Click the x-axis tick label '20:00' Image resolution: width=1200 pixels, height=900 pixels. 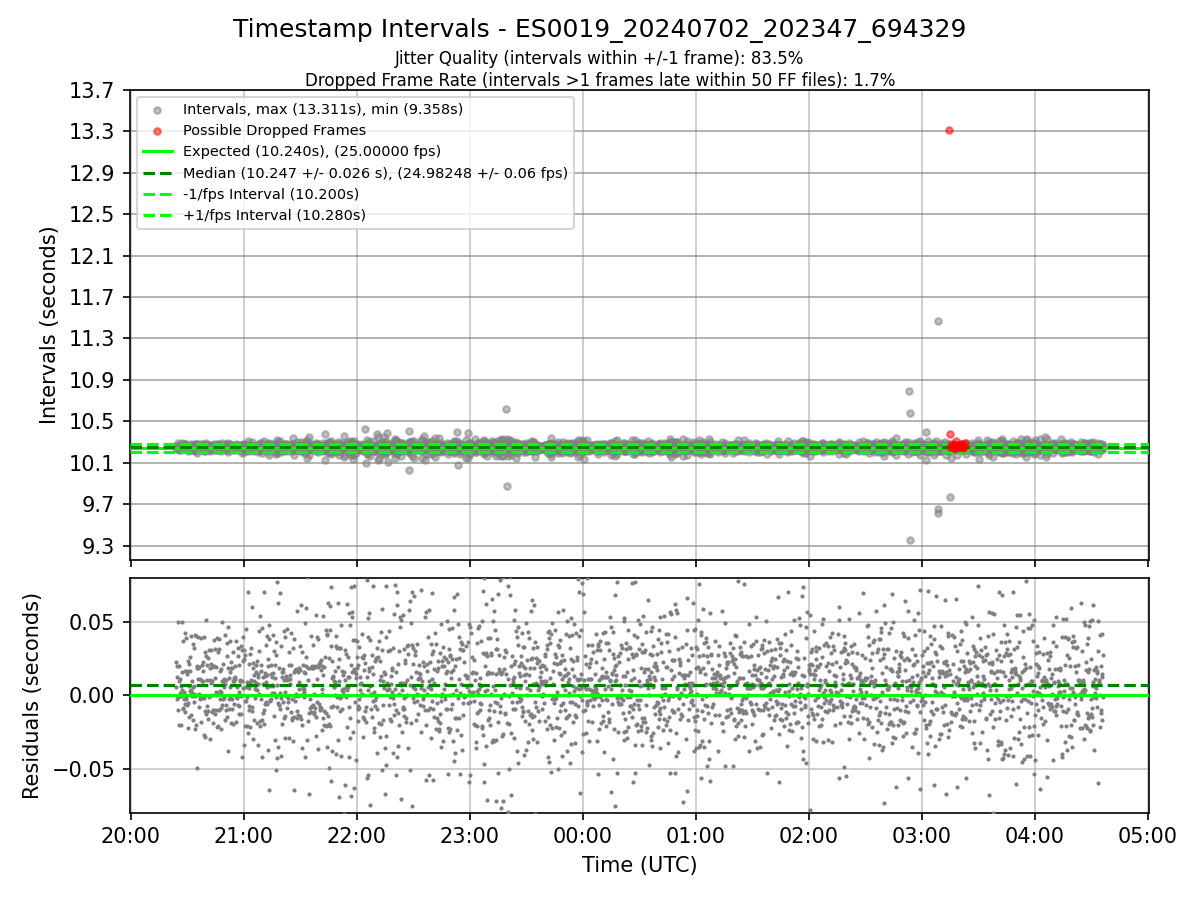click(130, 836)
